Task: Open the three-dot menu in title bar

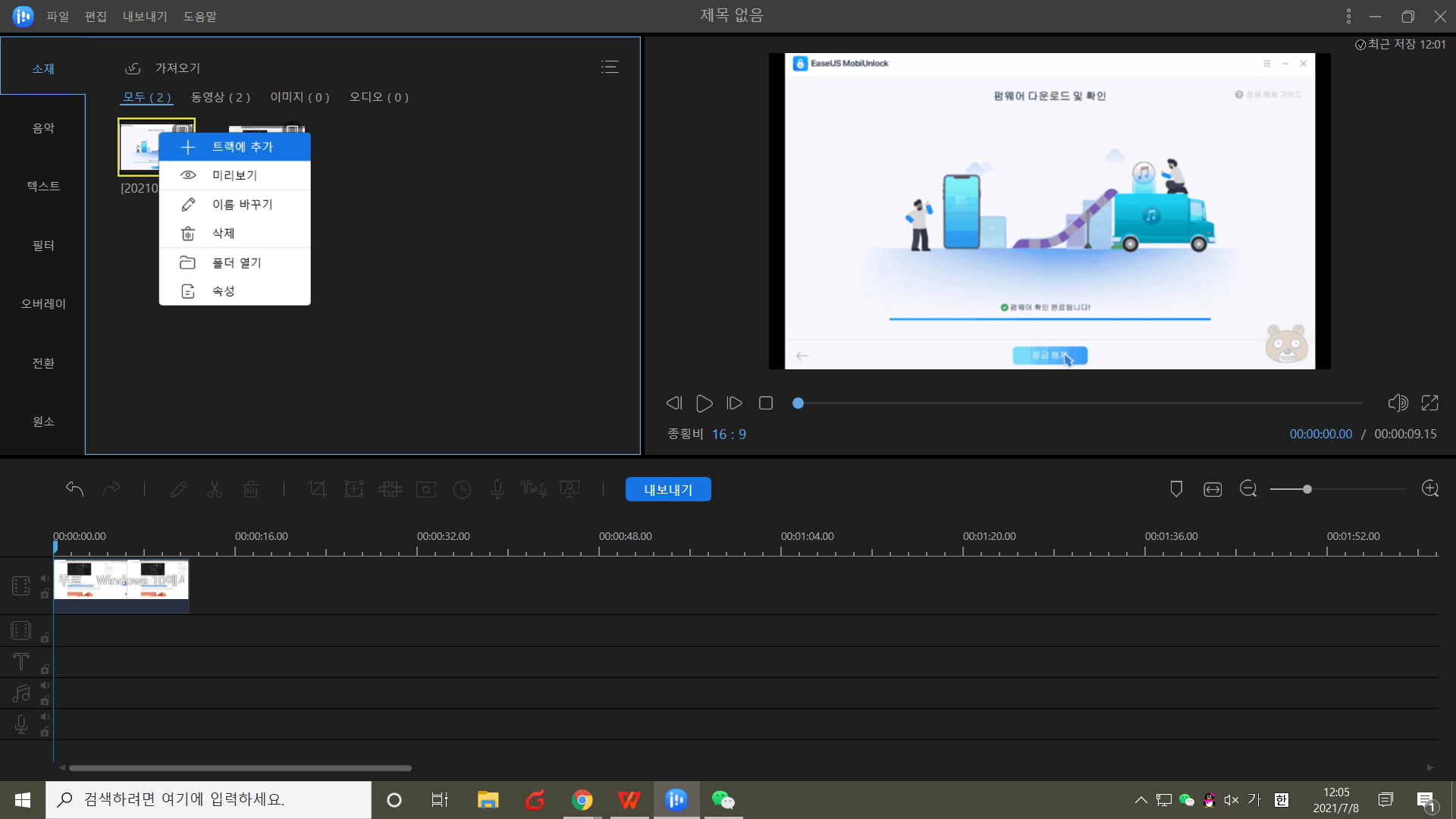Action: (x=1348, y=15)
